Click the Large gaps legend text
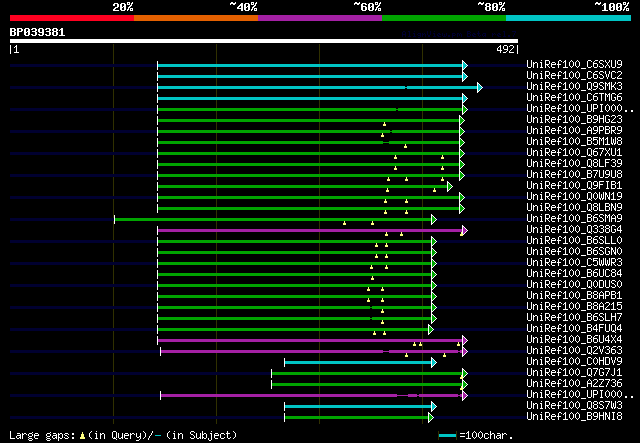 [42, 435]
